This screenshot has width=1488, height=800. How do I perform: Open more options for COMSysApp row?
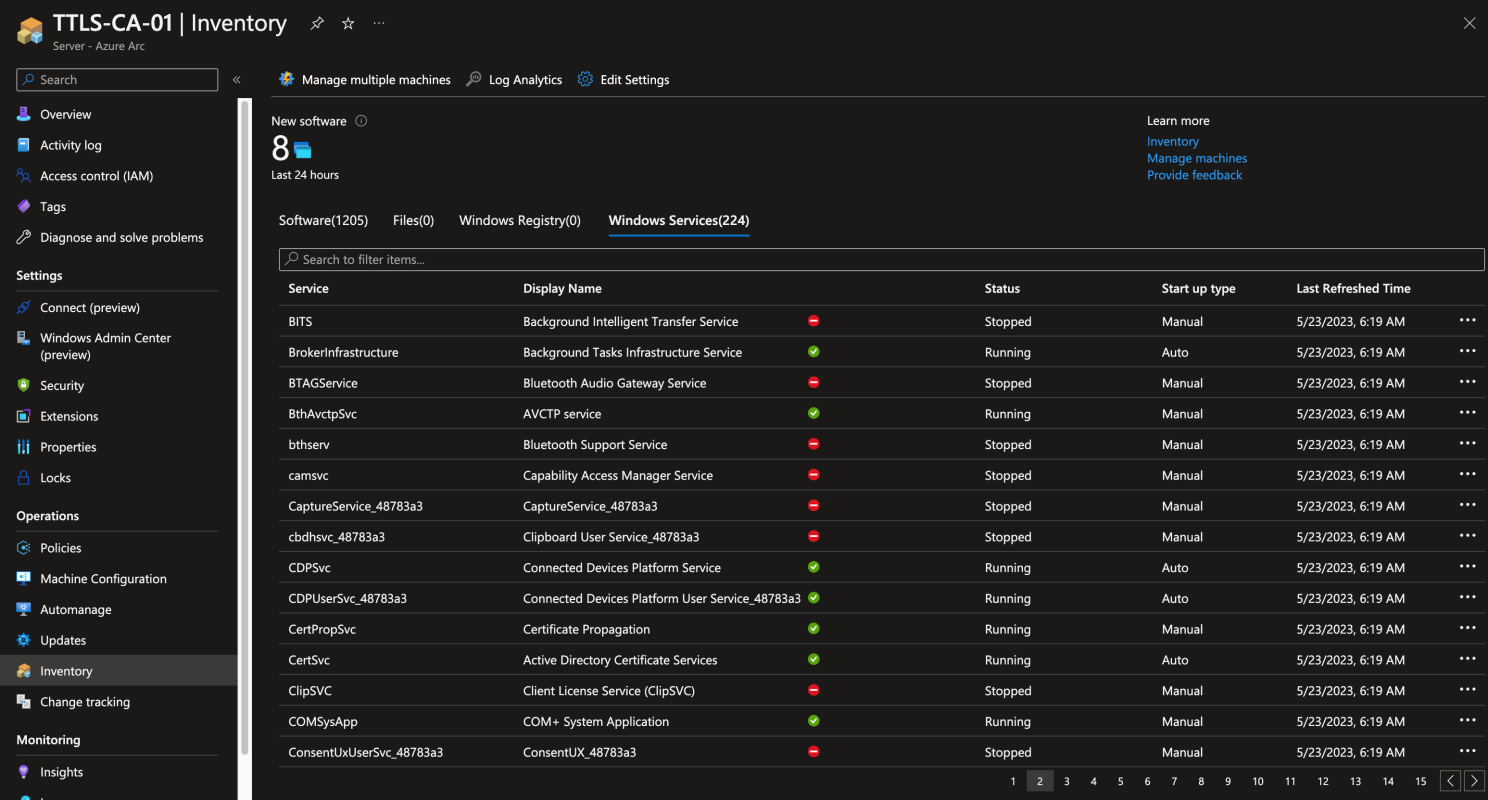point(1467,721)
